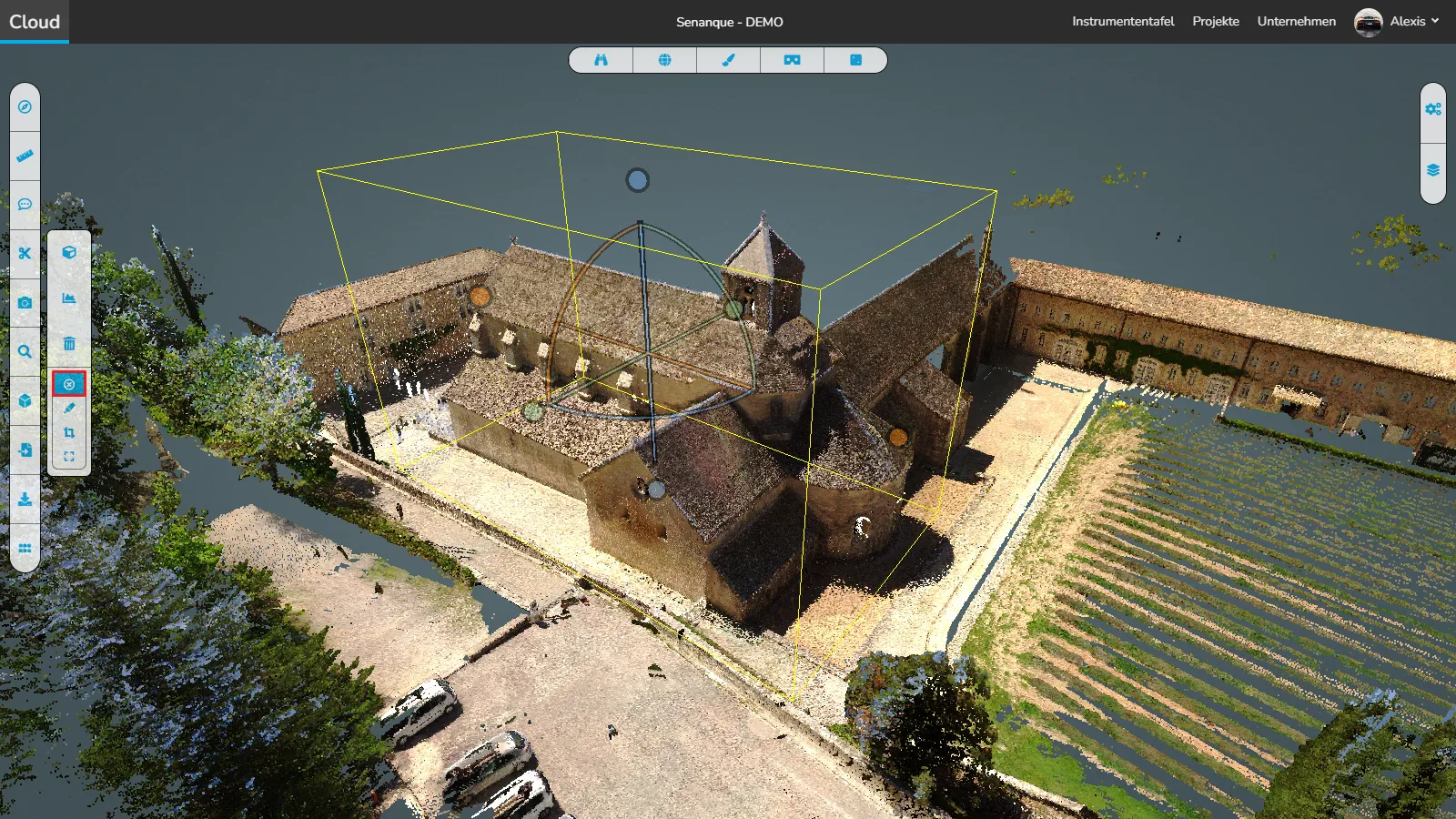Toggle the highlighted circle-x clip mode

coord(69,384)
